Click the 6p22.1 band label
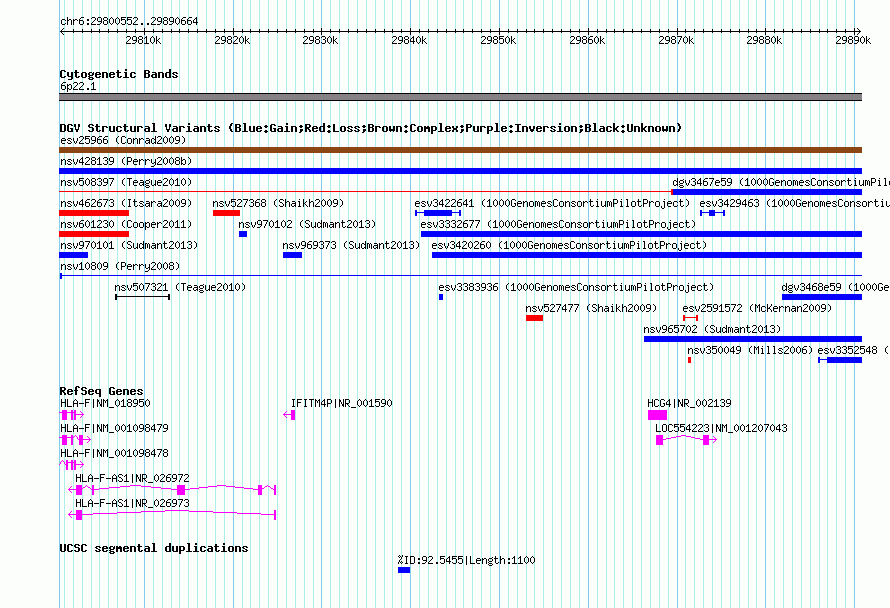This screenshot has width=890, height=608. (x=78, y=86)
